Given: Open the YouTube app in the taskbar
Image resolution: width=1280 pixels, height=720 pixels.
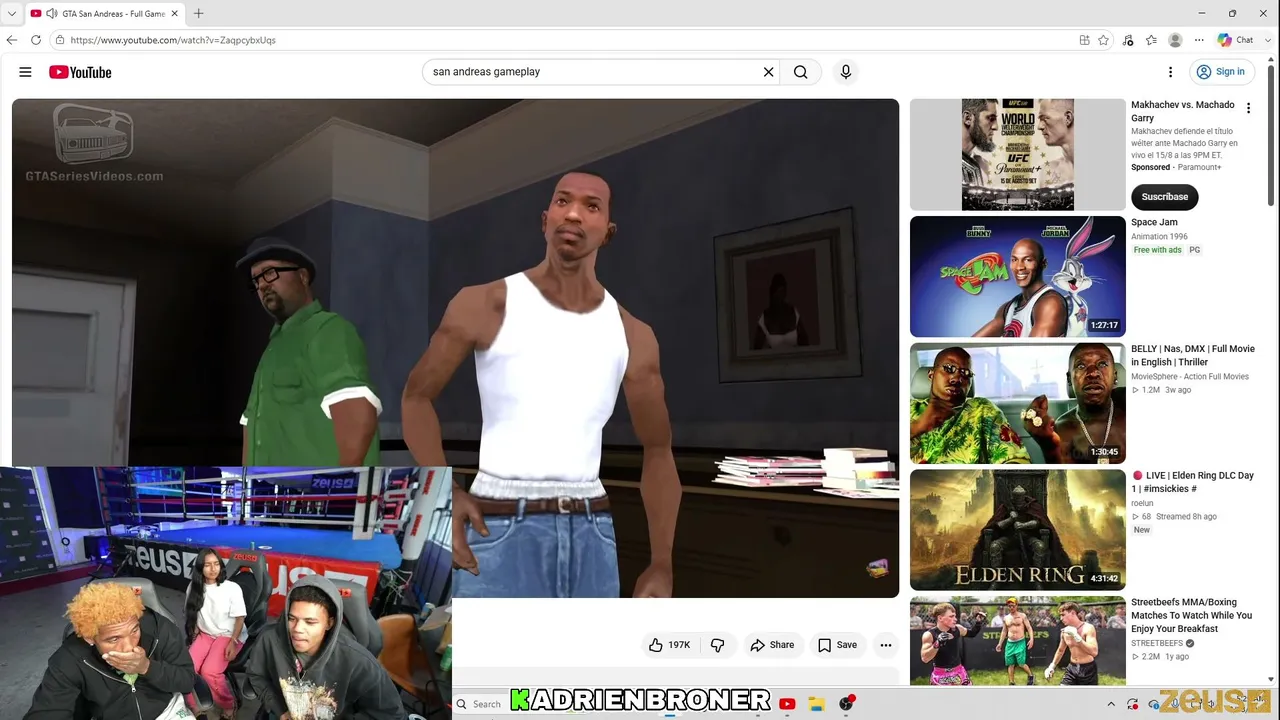Looking at the screenshot, I should click(x=787, y=704).
